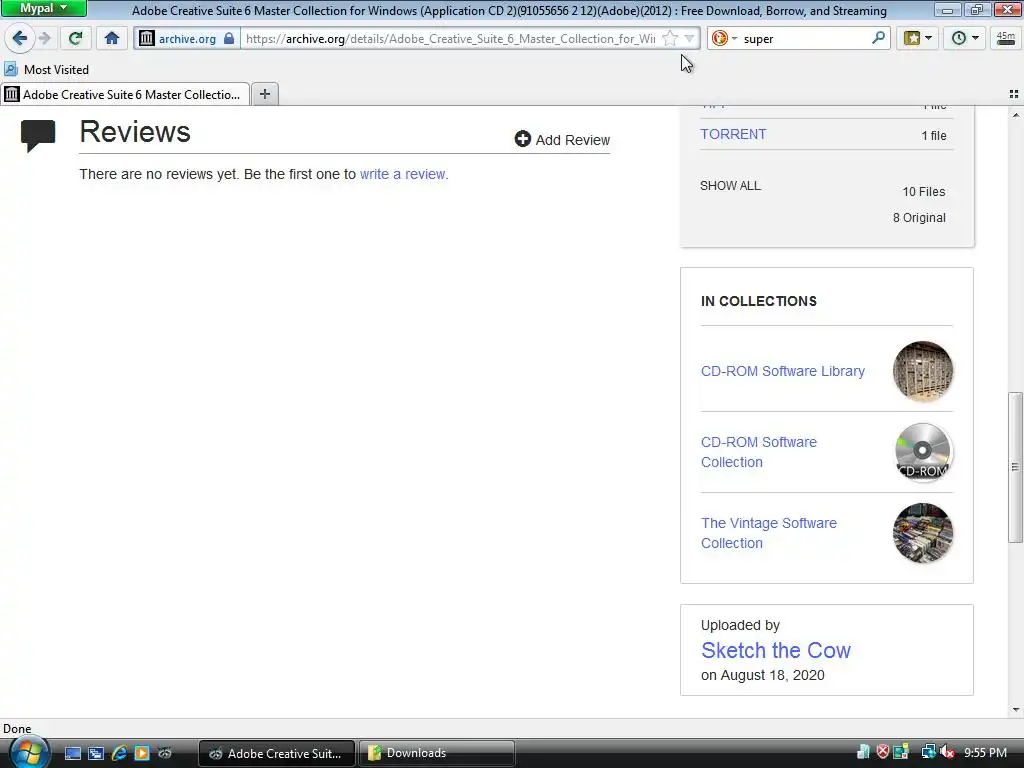Click the '1 file' torrent count text
Screen dimensions: 1024x768
[x=933, y=135]
